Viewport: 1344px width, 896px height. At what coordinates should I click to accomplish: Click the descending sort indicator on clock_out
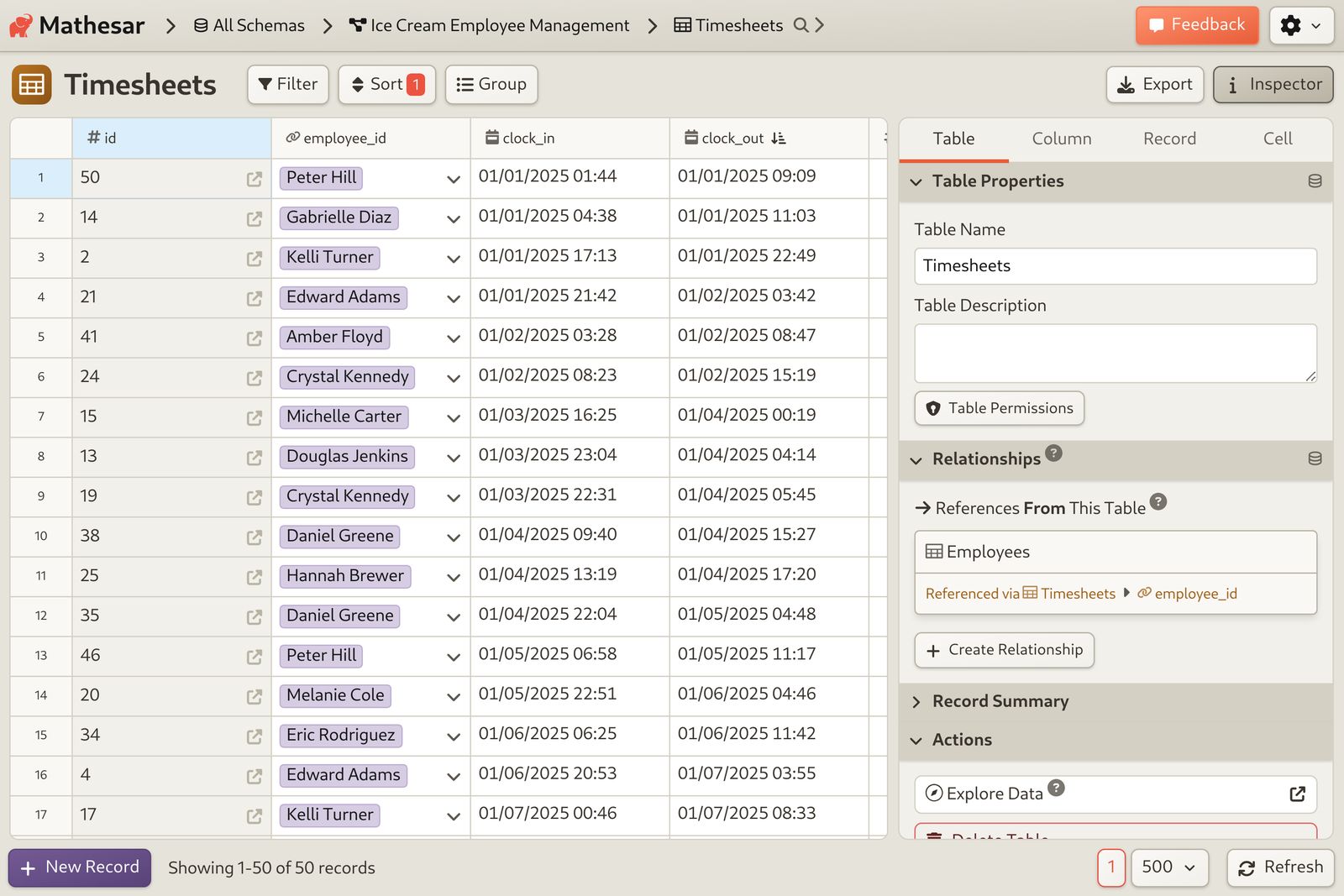[779, 138]
